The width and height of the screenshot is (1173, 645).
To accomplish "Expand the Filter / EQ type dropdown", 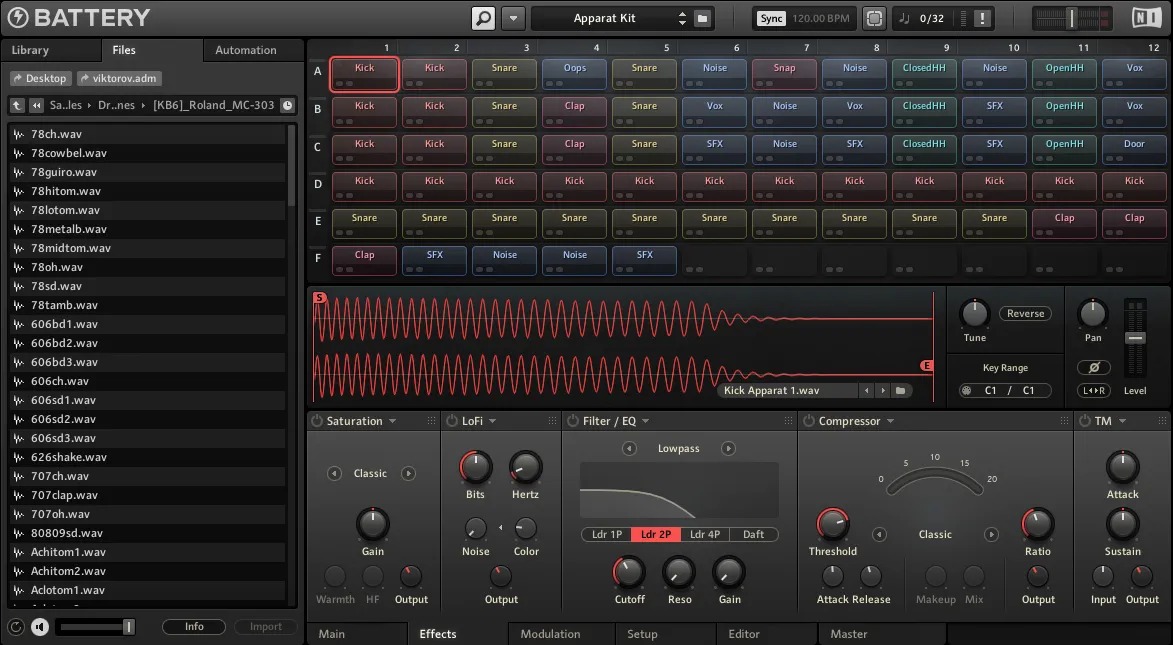I will click(645, 421).
